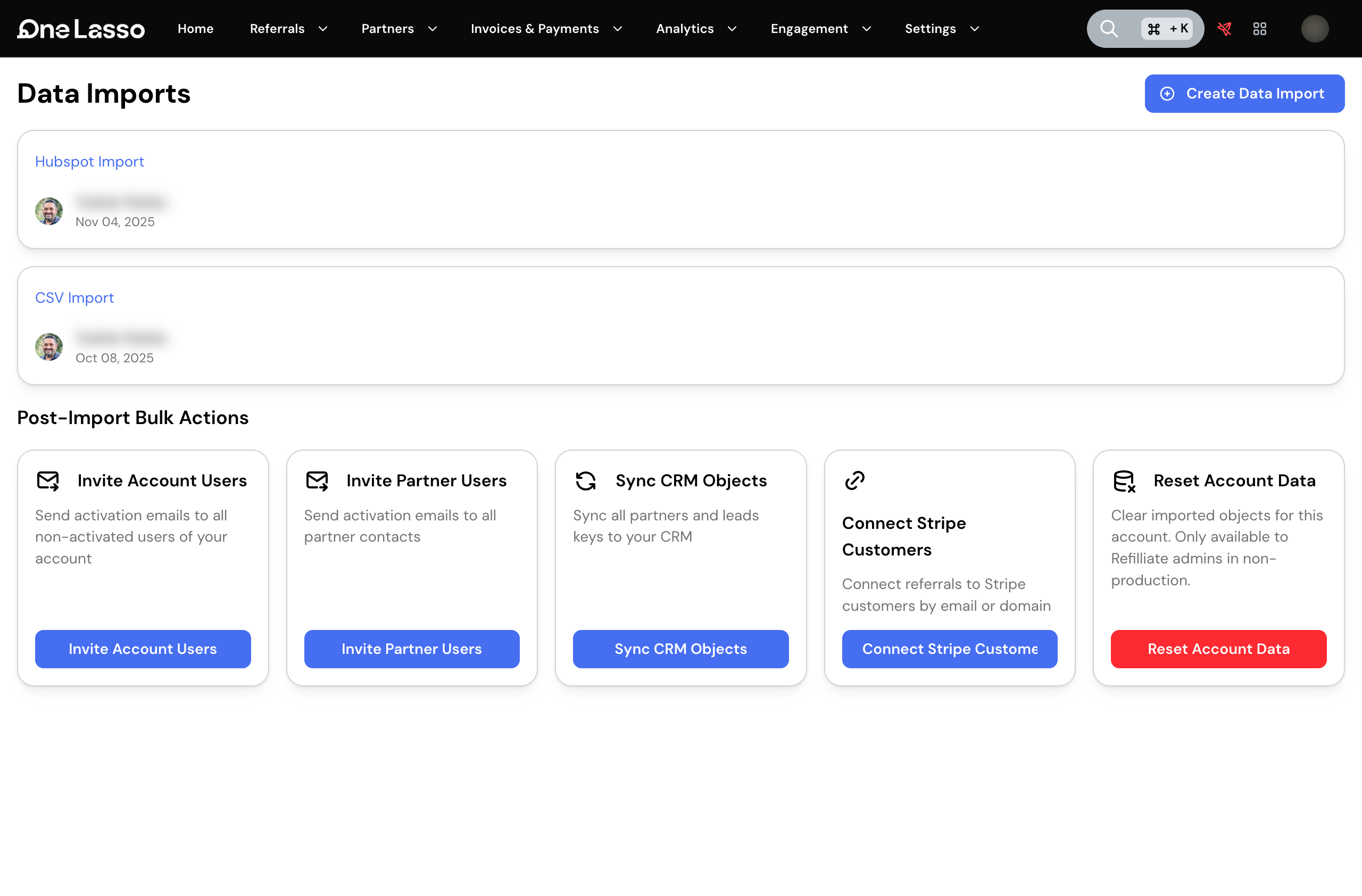
Task: Click the Connect Stripe Customers card heading
Action: point(903,537)
